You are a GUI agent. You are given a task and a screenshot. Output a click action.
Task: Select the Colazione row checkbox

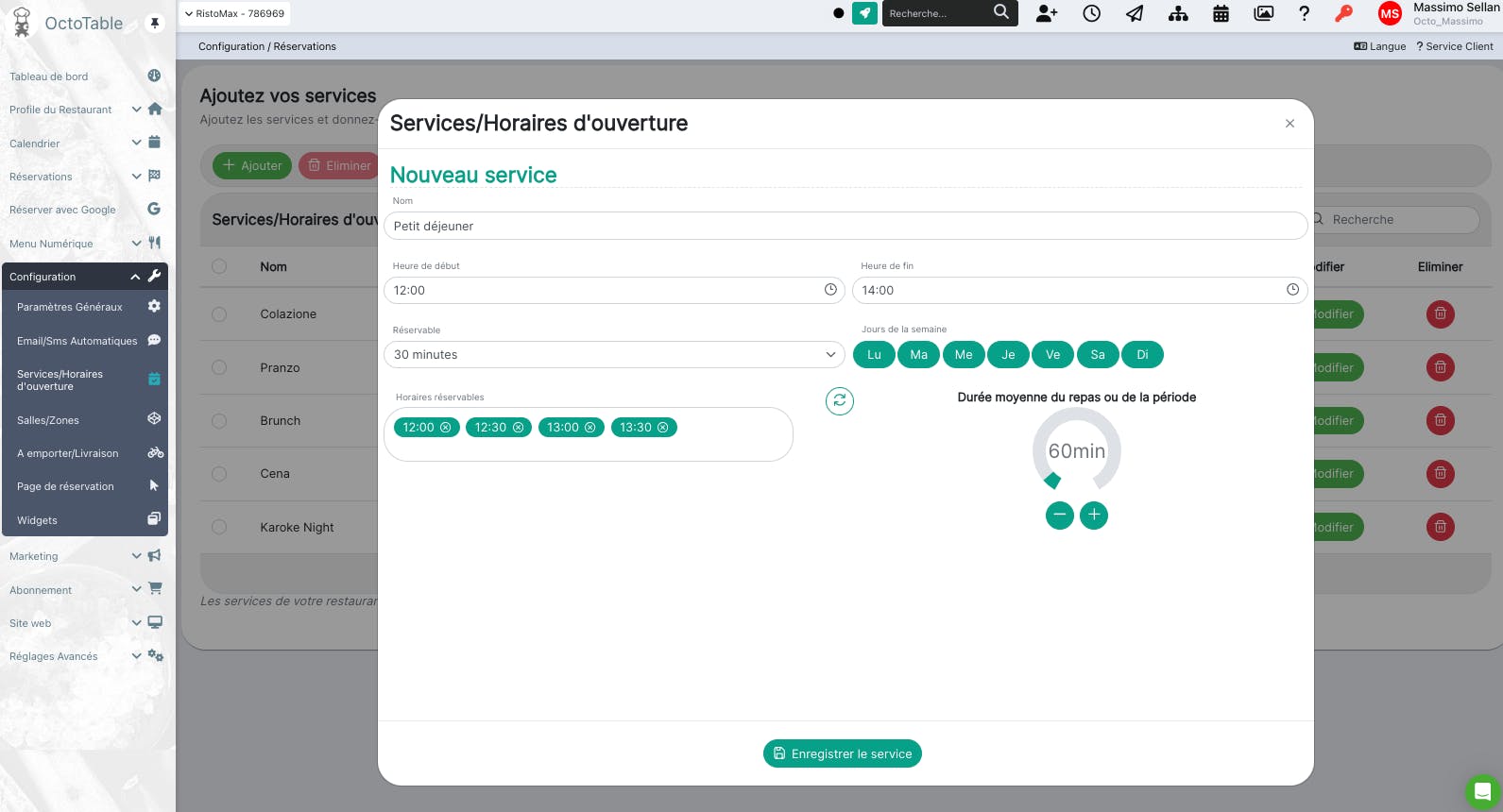tap(219, 314)
